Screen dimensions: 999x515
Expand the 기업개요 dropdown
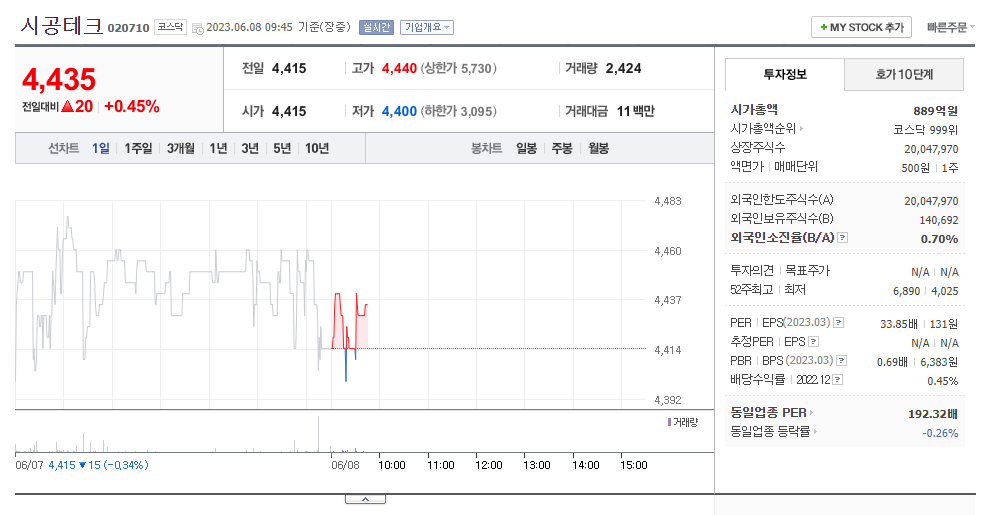427,27
